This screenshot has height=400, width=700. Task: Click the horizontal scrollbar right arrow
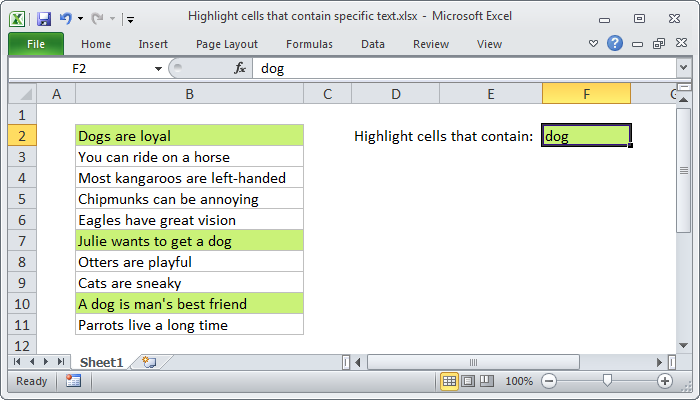click(659, 362)
